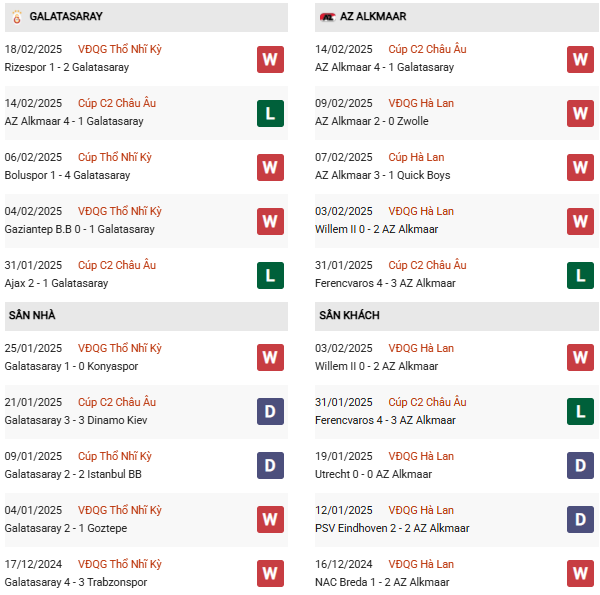Click the Galatasaray 2 - 2 Istanbul BB row
Viewport: 600px width, 595px height.
[x=65, y=475]
